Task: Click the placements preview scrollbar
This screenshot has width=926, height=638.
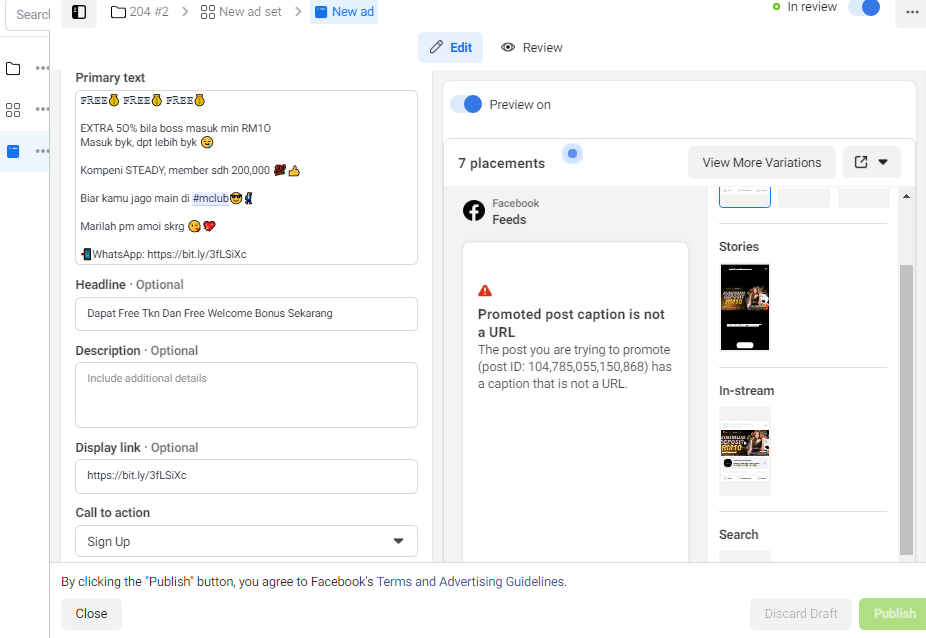Action: [906, 410]
